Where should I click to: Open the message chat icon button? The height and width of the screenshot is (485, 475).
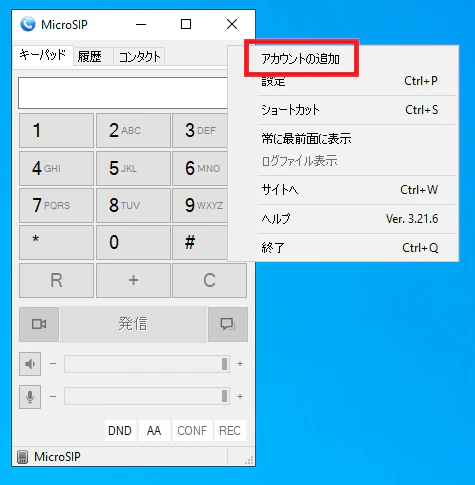(228, 324)
